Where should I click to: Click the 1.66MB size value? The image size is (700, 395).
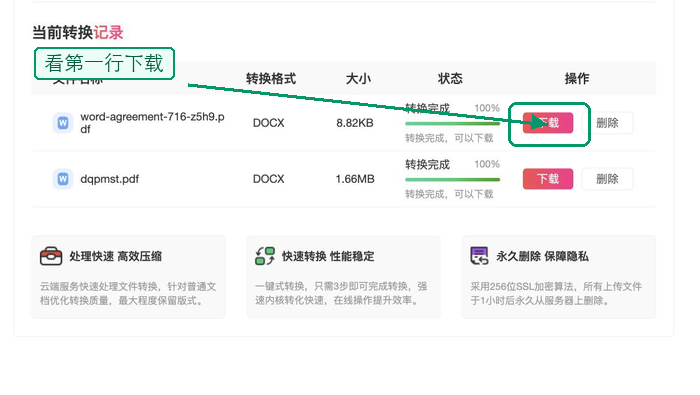click(x=354, y=179)
